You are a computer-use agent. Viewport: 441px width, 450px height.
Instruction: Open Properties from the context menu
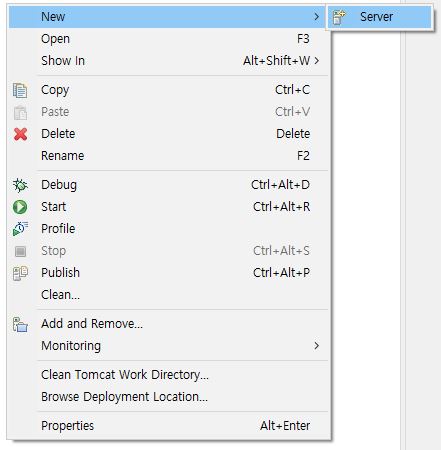point(170,426)
